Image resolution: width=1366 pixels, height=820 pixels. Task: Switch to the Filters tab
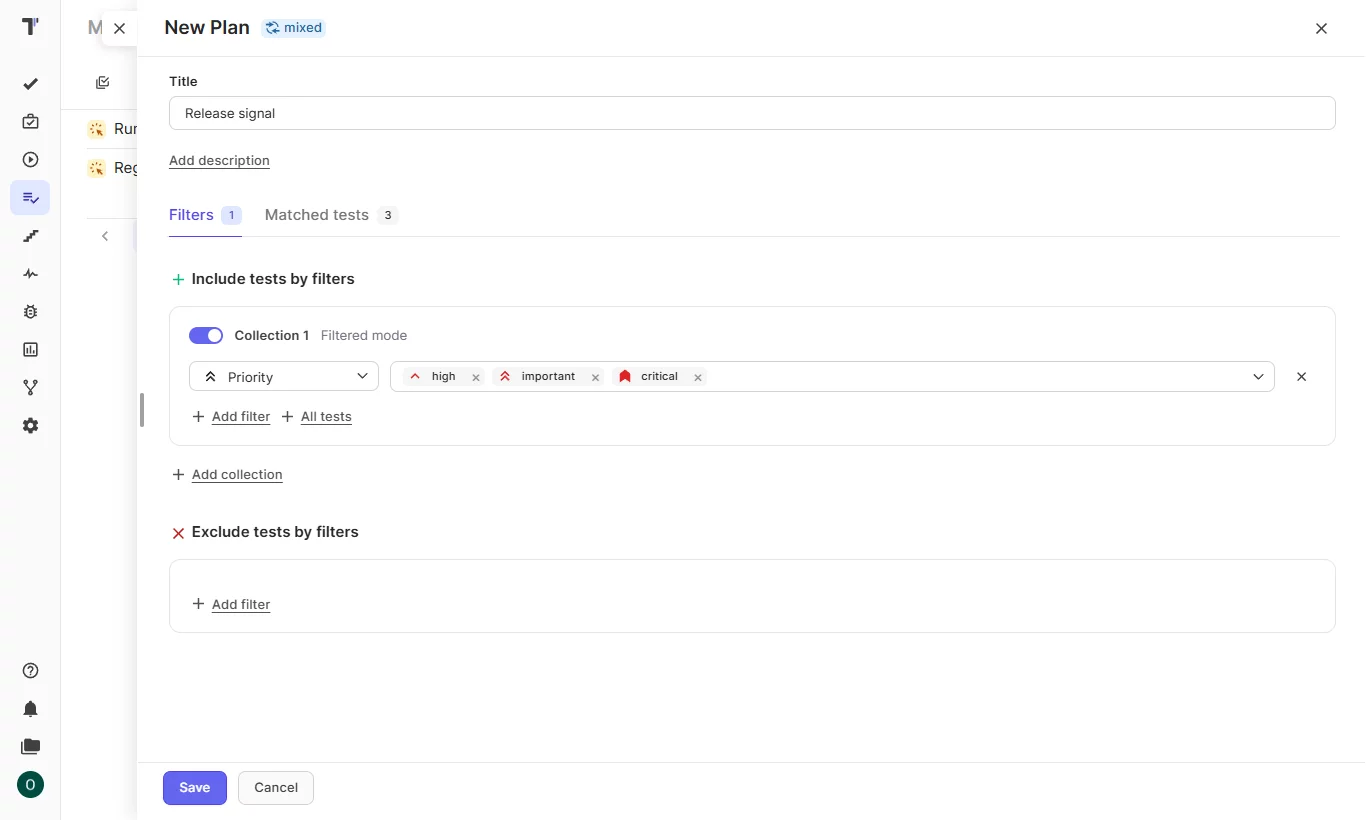point(205,215)
